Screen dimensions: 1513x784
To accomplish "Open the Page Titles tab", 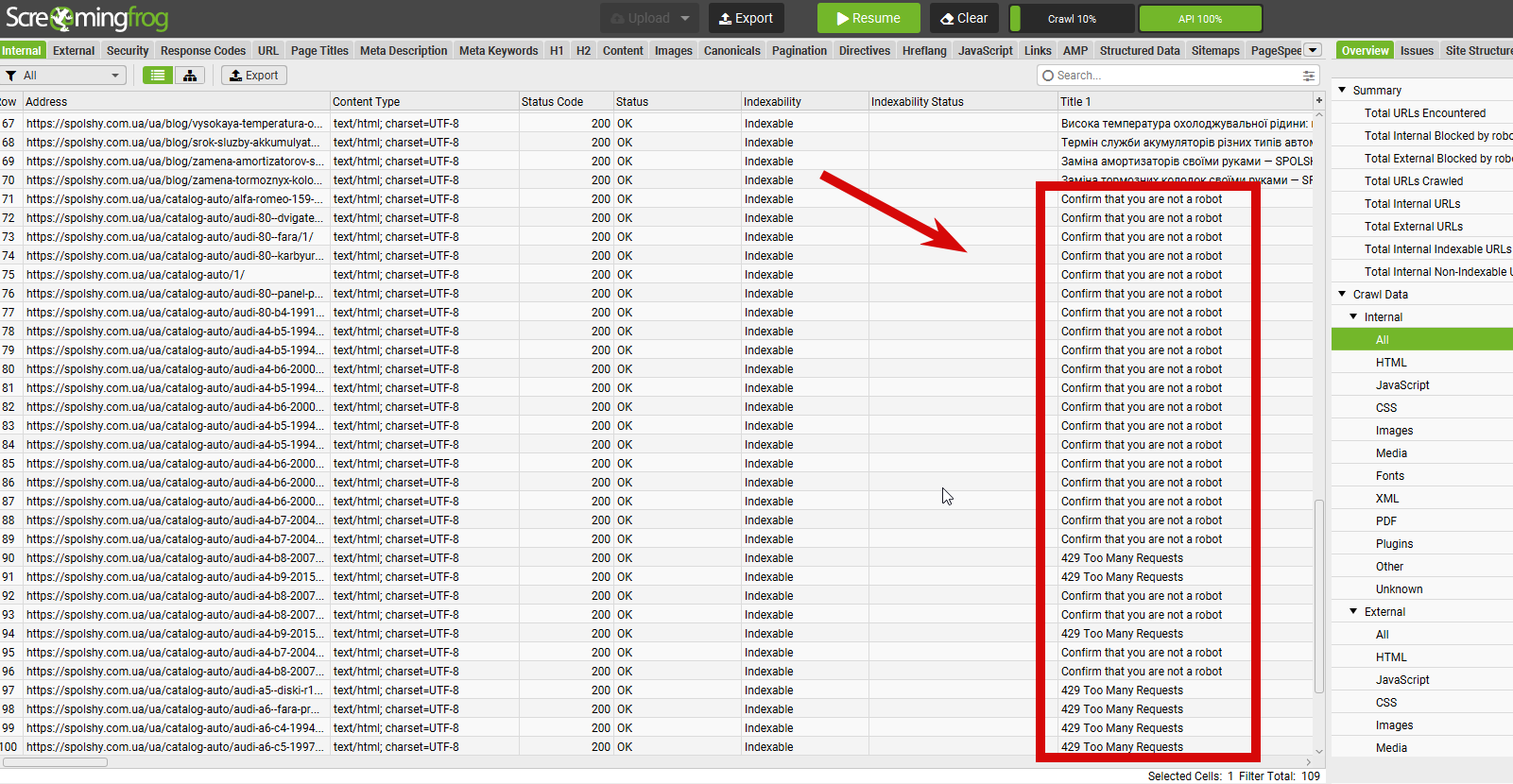I will (x=319, y=51).
